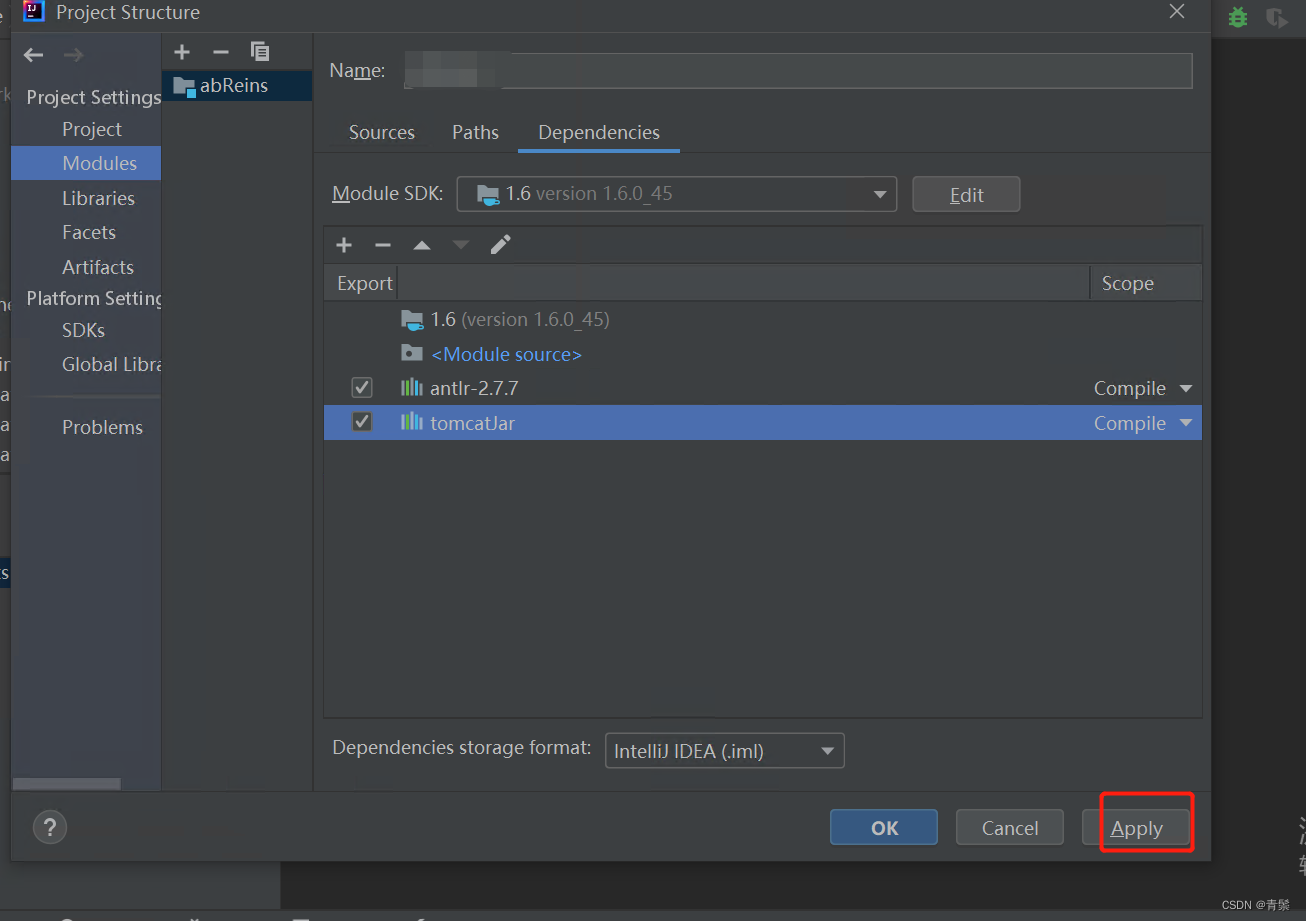Switch to the Paths tab

pos(475,132)
